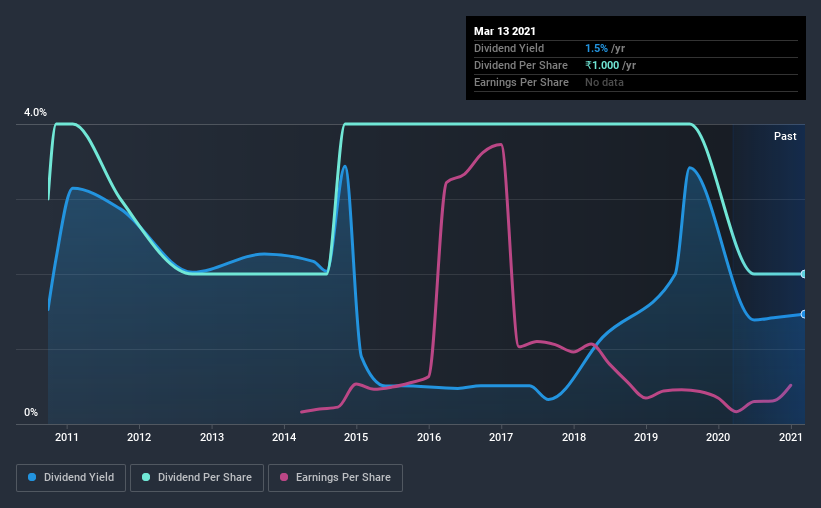Click the Dividend Per Share tooltip row label
821x508 pixels.
520,65
